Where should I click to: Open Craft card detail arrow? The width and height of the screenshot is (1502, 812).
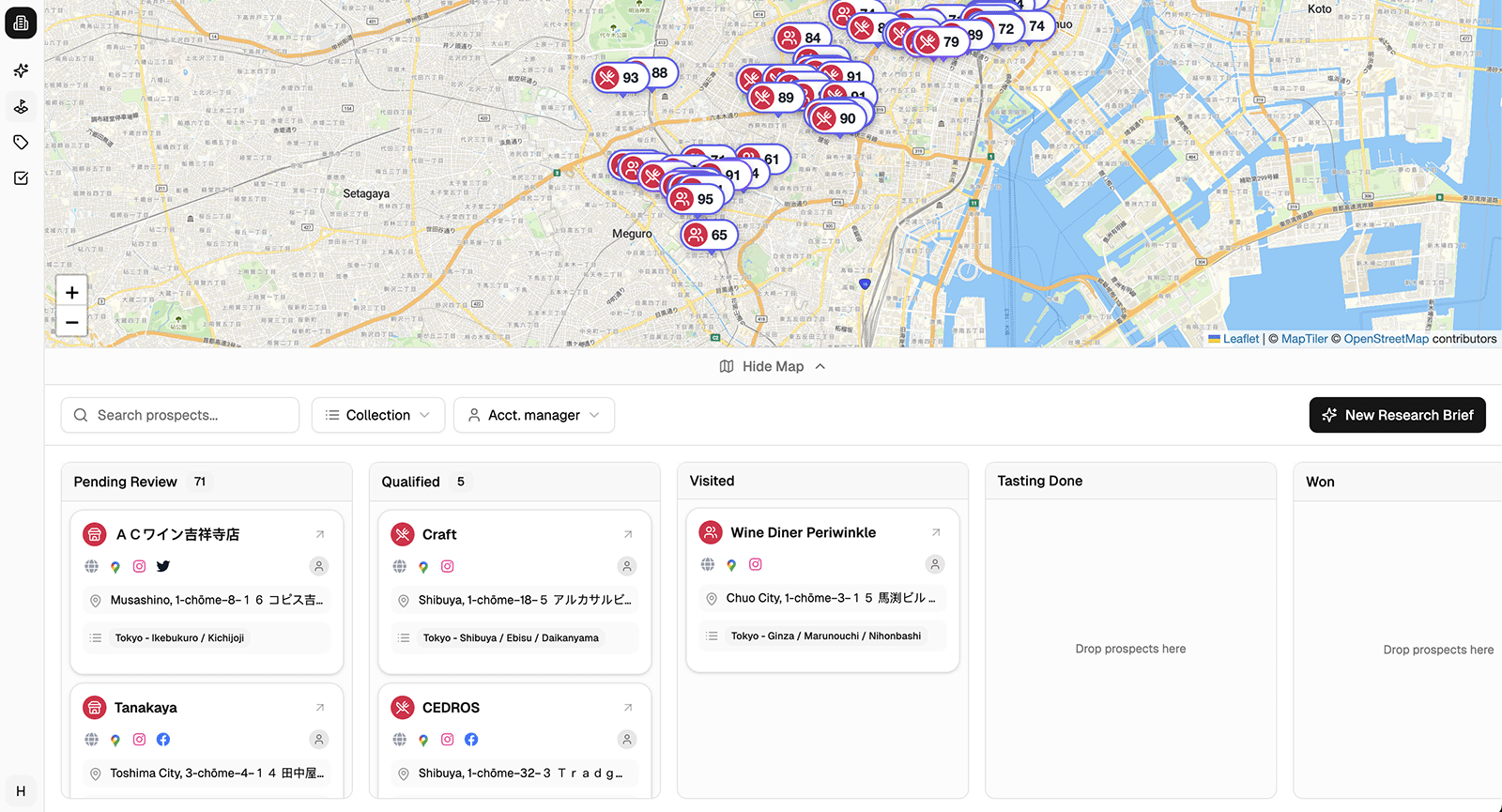coord(628,534)
